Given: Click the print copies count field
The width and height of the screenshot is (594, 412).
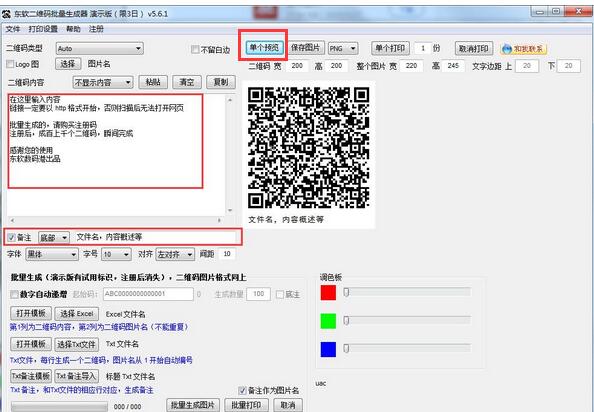Looking at the screenshot, I should pos(423,48).
